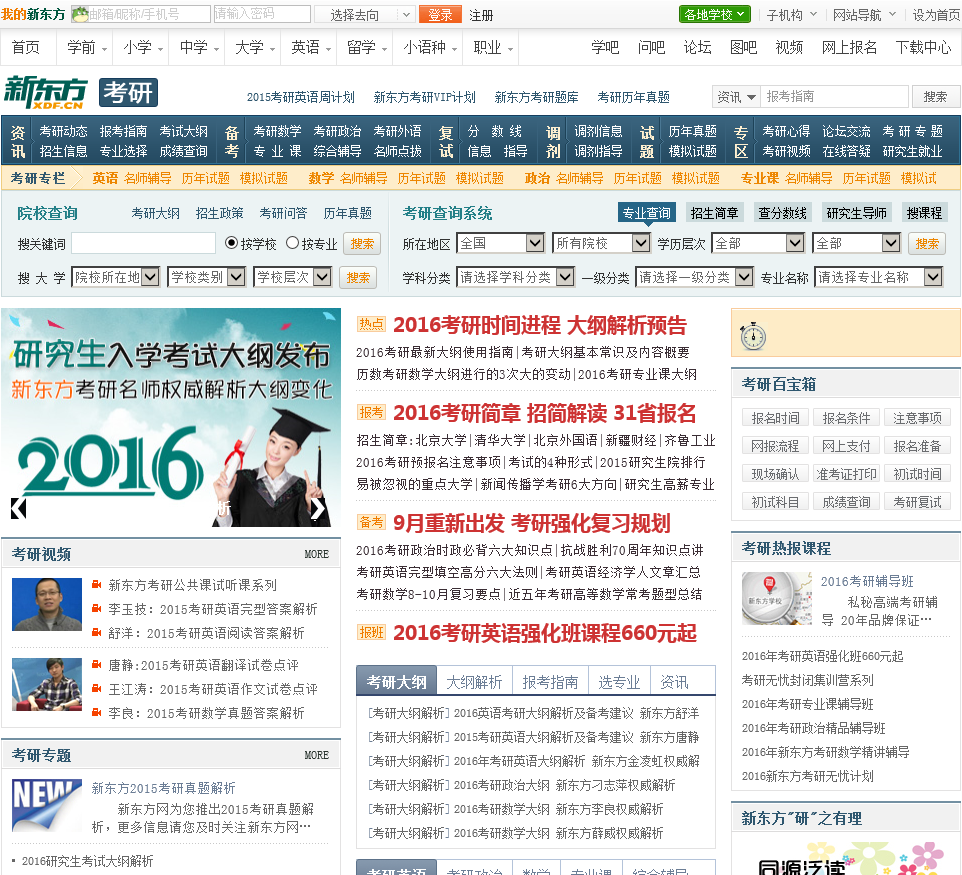Click the stopwatch icon in countdown box
Image resolution: width=962 pixels, height=875 pixels.
tap(753, 336)
